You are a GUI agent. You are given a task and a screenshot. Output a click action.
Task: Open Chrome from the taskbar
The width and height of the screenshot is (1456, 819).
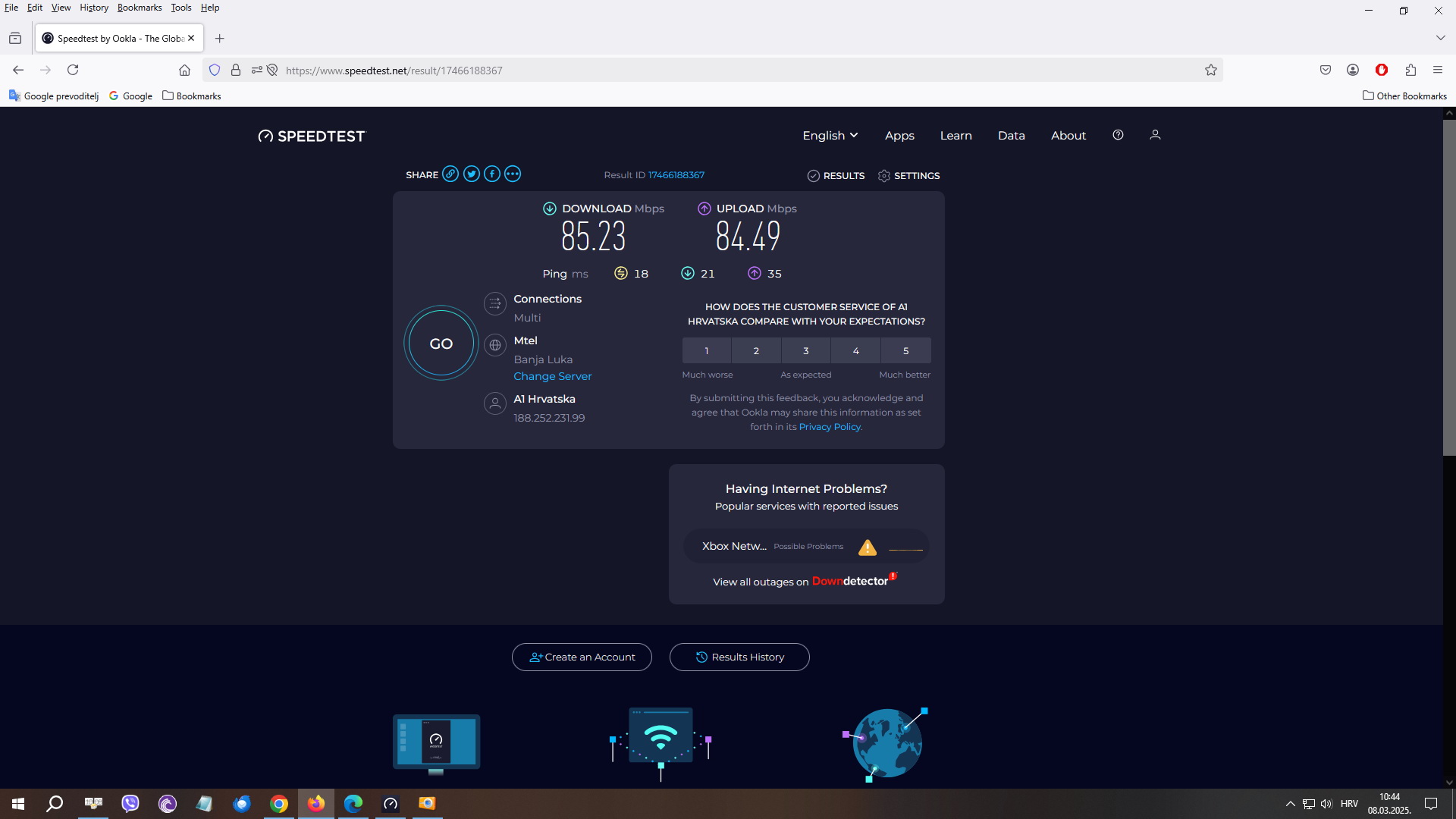(279, 803)
